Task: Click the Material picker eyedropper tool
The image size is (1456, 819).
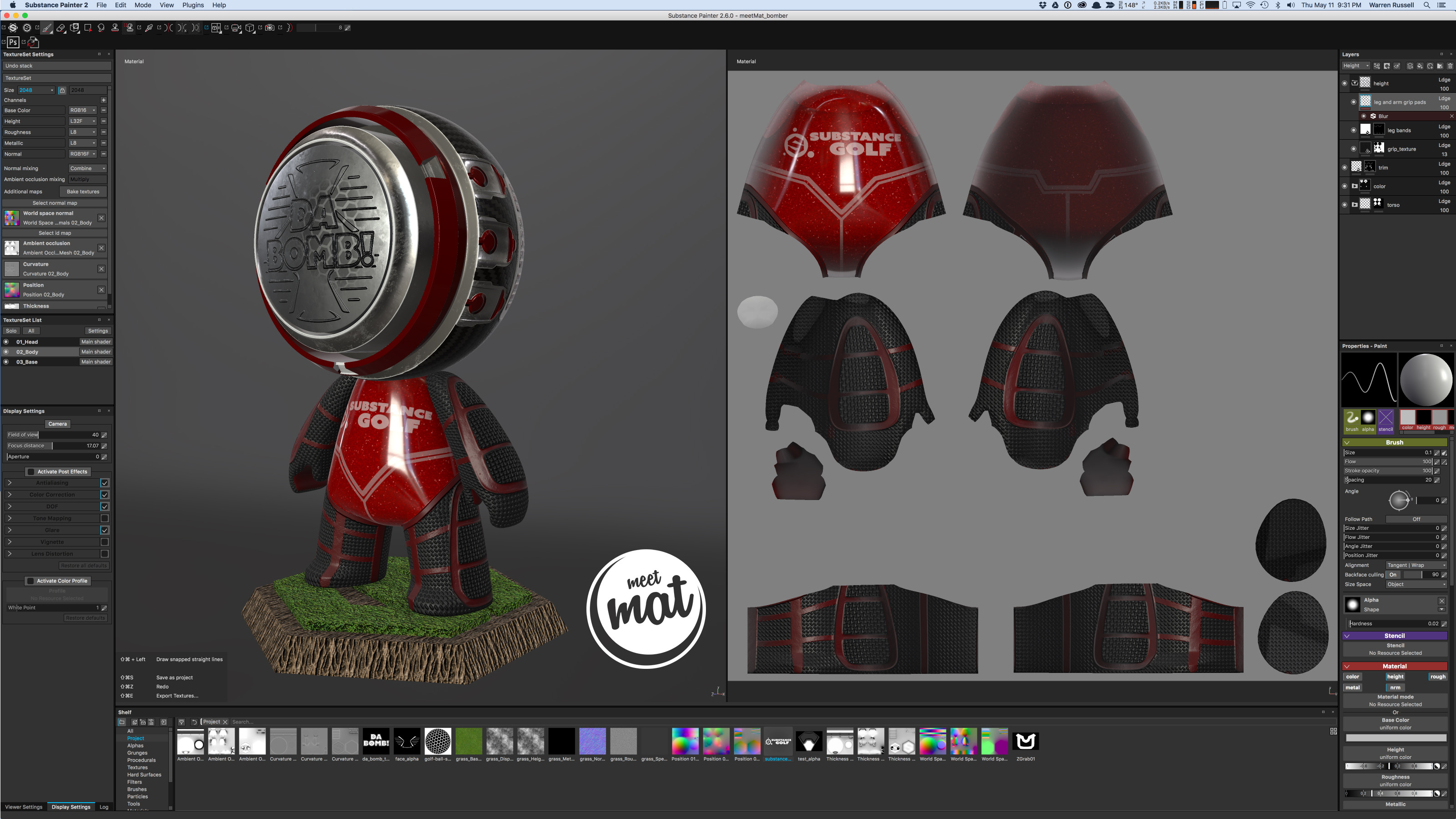Action: coord(149,28)
